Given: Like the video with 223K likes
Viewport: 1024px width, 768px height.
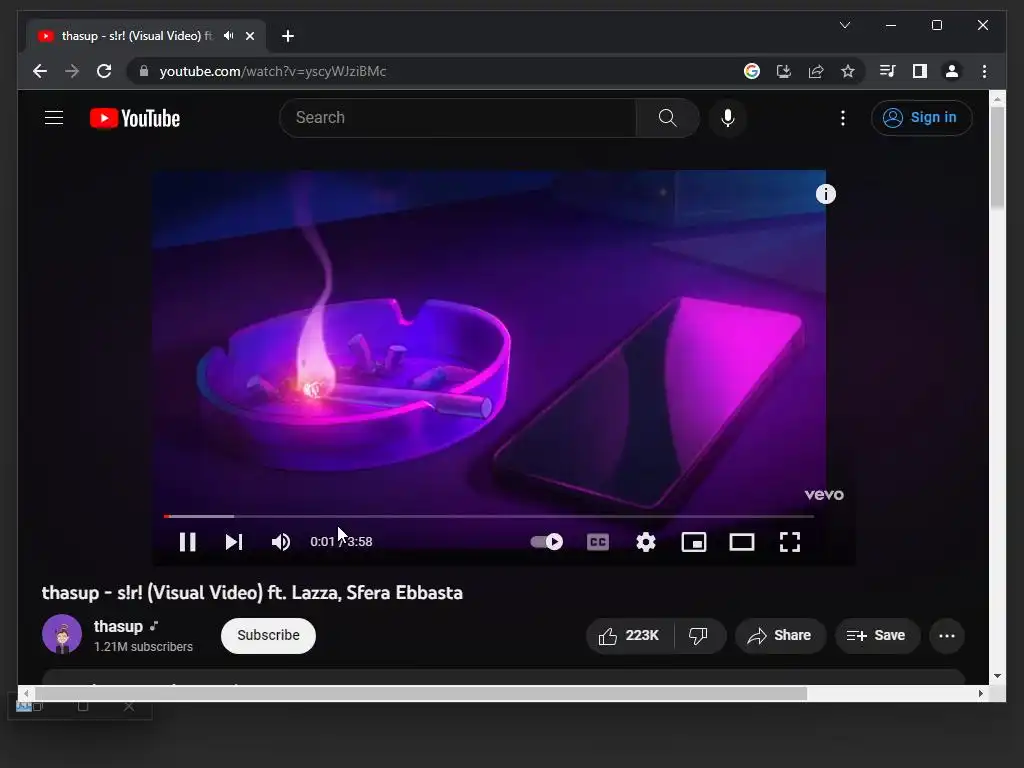Looking at the screenshot, I should 630,635.
